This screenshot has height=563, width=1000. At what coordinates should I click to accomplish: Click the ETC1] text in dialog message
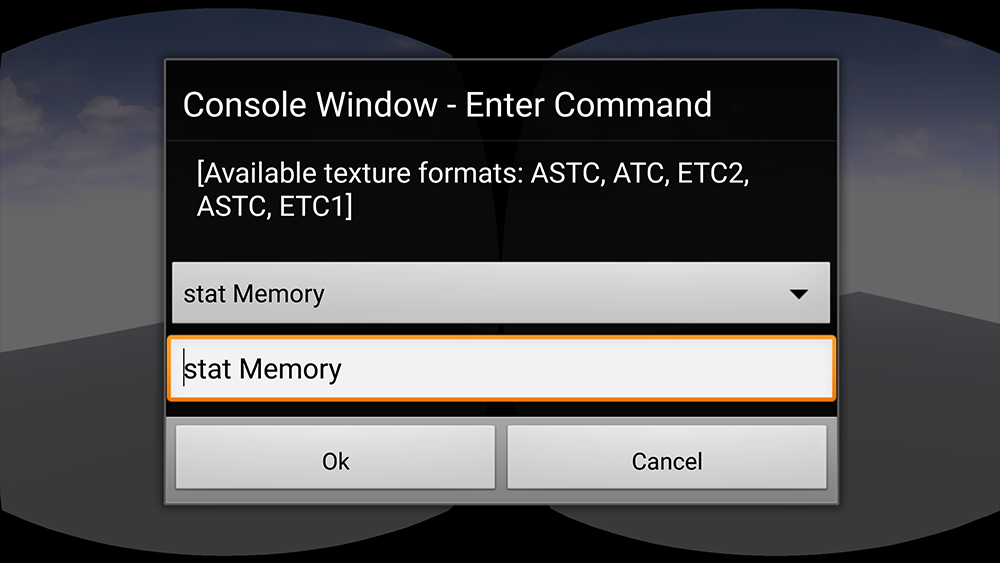pyautogui.click(x=316, y=207)
